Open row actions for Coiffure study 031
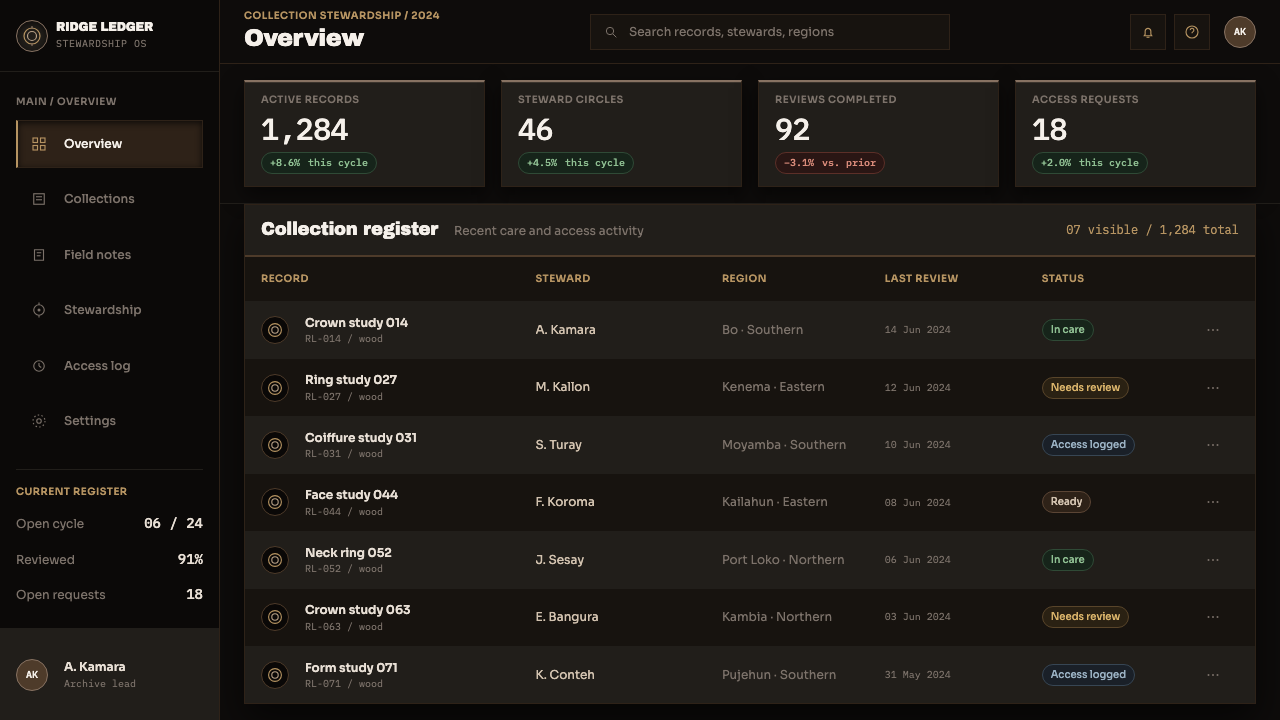 tap(1213, 445)
